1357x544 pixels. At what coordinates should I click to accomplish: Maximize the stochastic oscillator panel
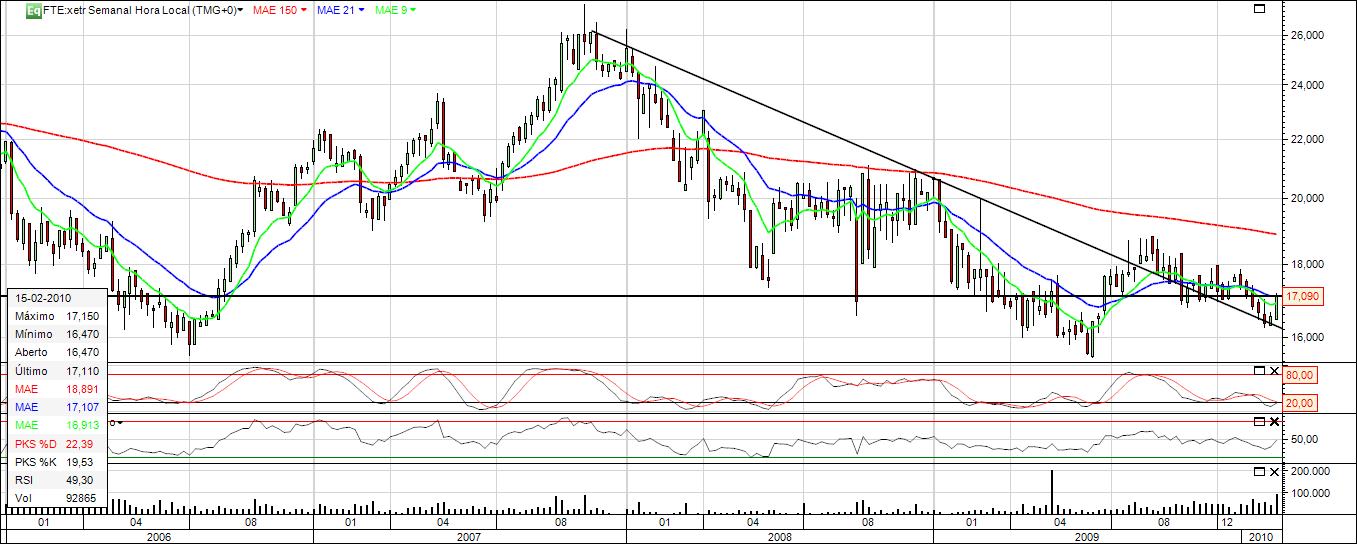point(1260,370)
